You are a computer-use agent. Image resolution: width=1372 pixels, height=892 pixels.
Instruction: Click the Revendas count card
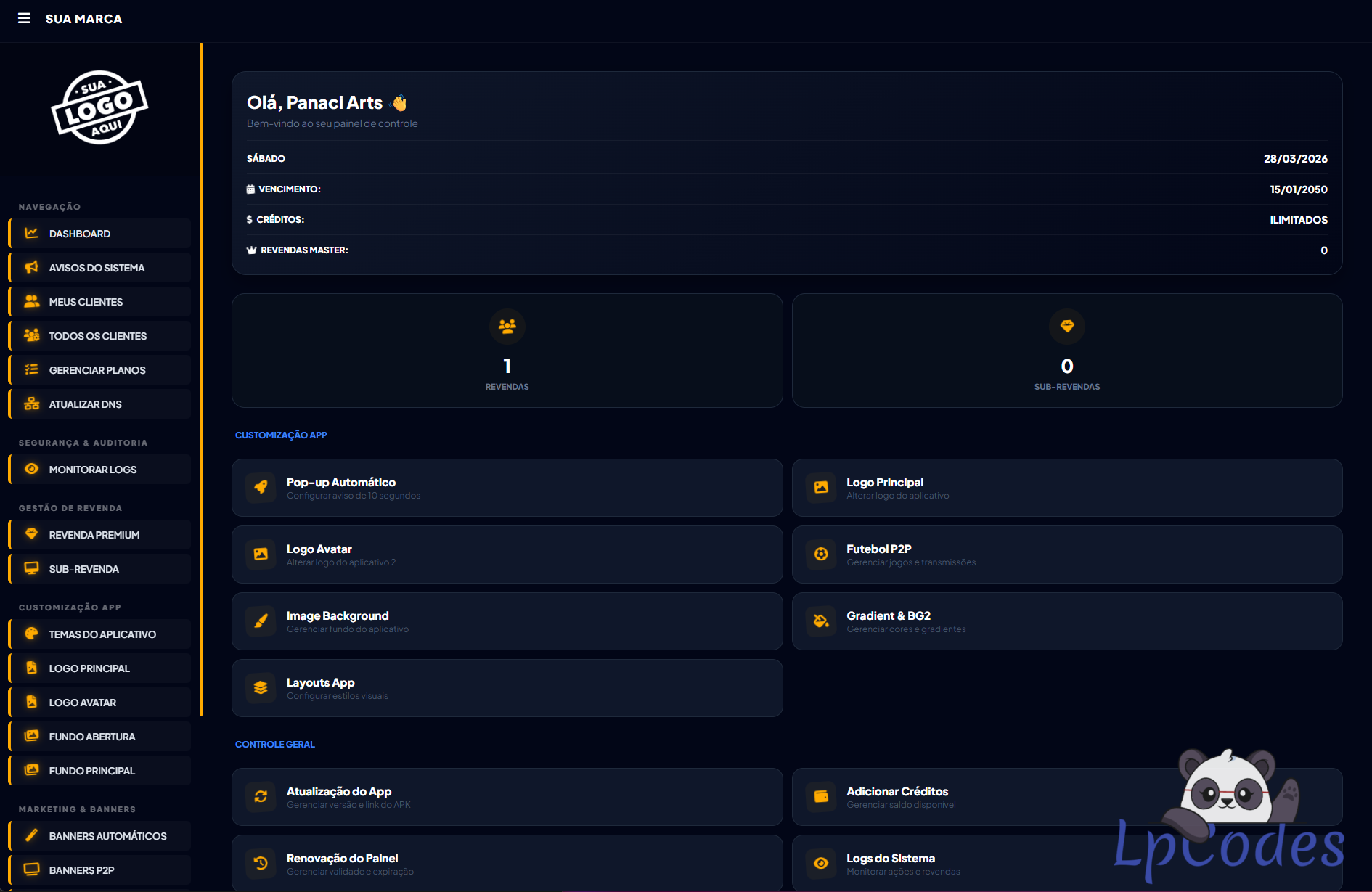[x=507, y=351]
